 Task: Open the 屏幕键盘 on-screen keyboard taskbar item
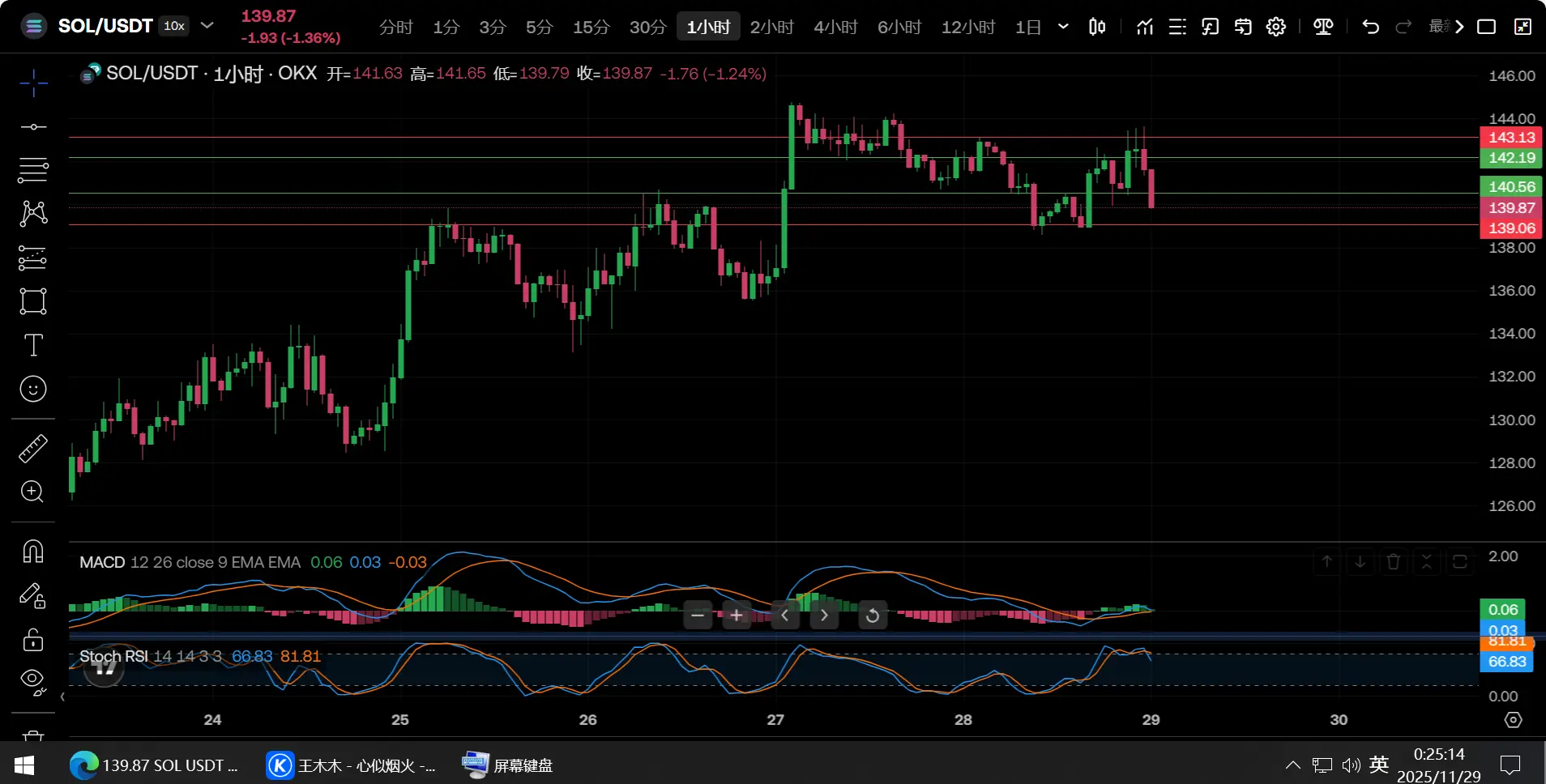(x=507, y=765)
